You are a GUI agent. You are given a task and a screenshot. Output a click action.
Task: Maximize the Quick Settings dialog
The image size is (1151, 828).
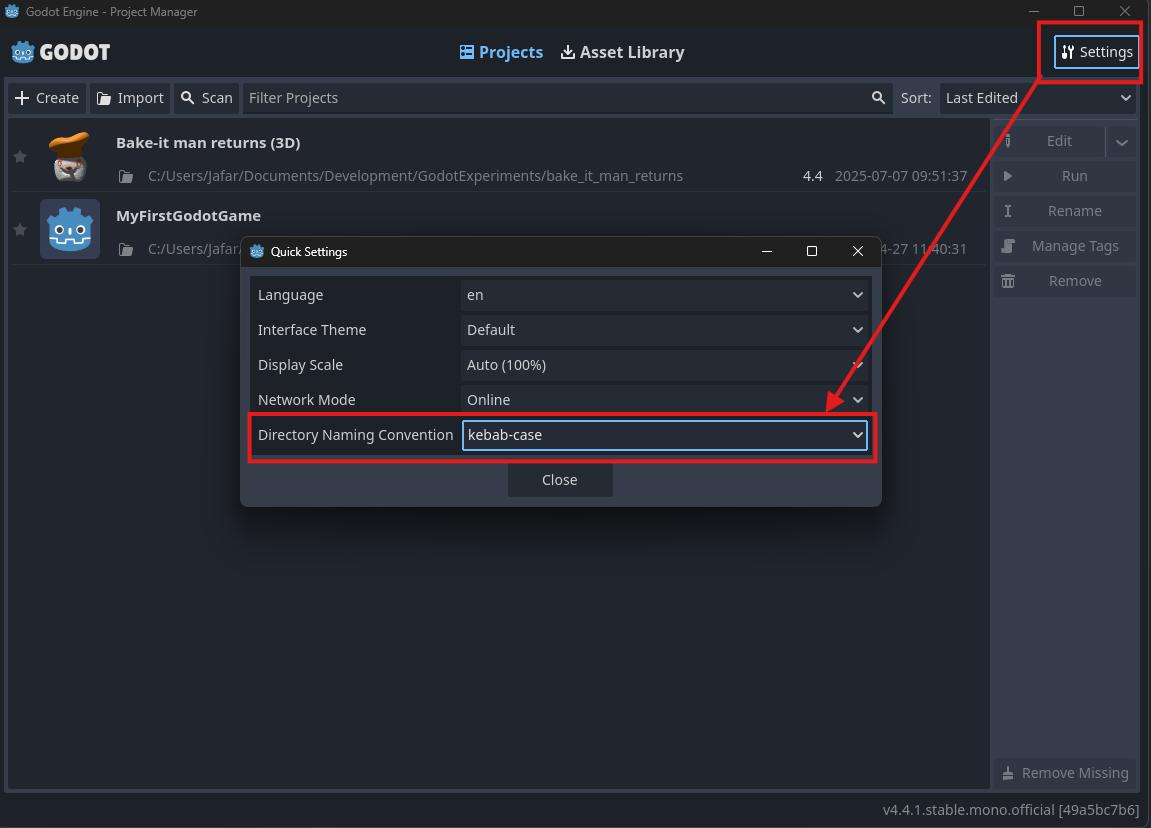[x=812, y=251]
